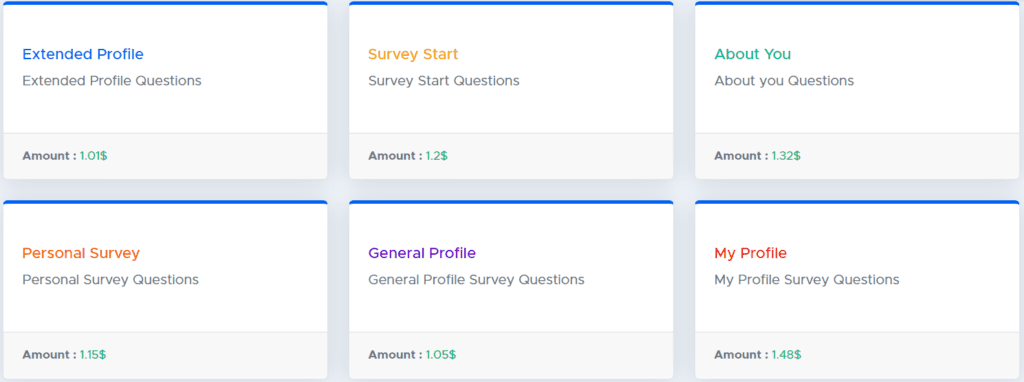Image resolution: width=1024 pixels, height=382 pixels.
Task: Click the About you Questions description
Action: 784,81
